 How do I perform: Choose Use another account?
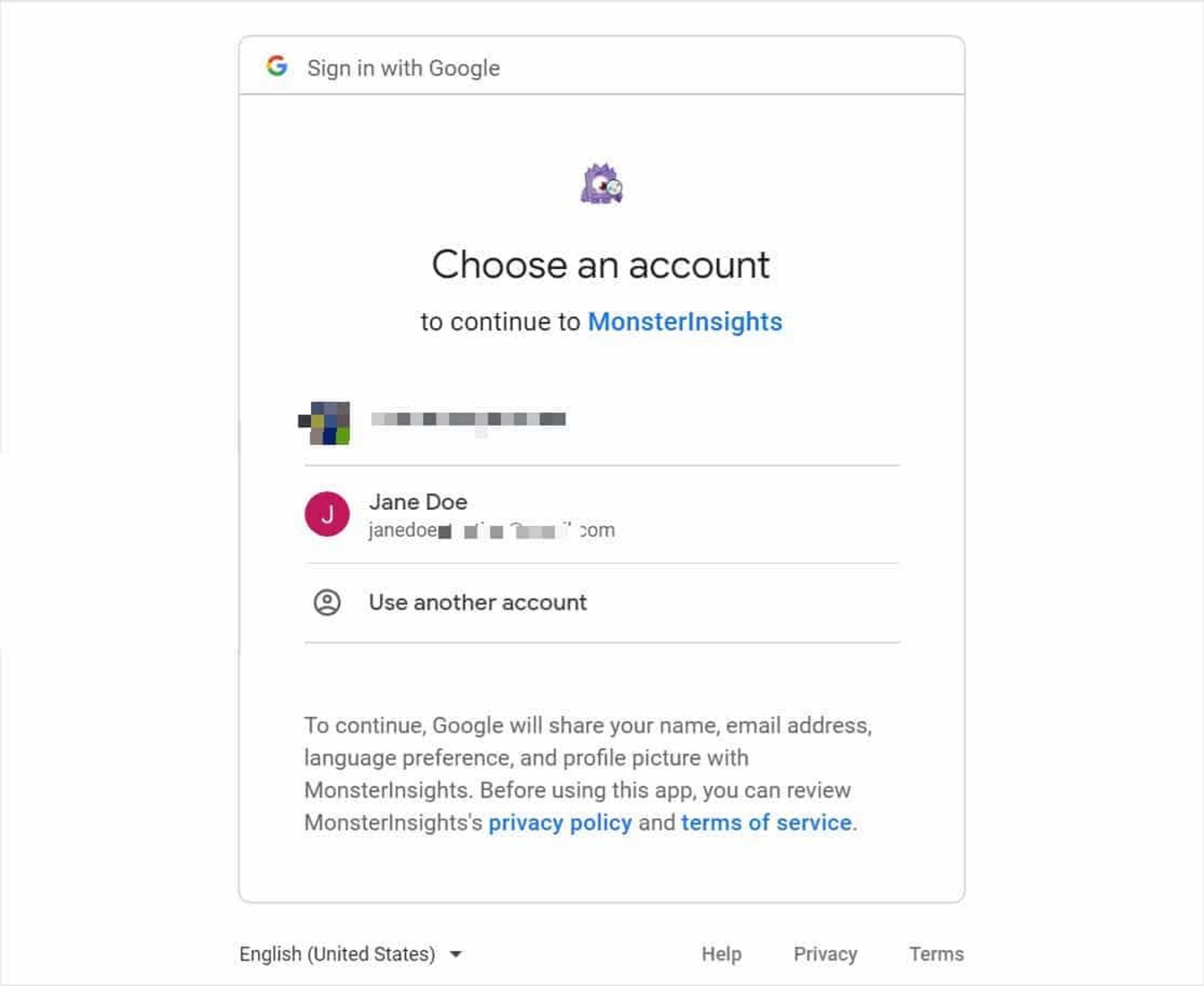478,602
